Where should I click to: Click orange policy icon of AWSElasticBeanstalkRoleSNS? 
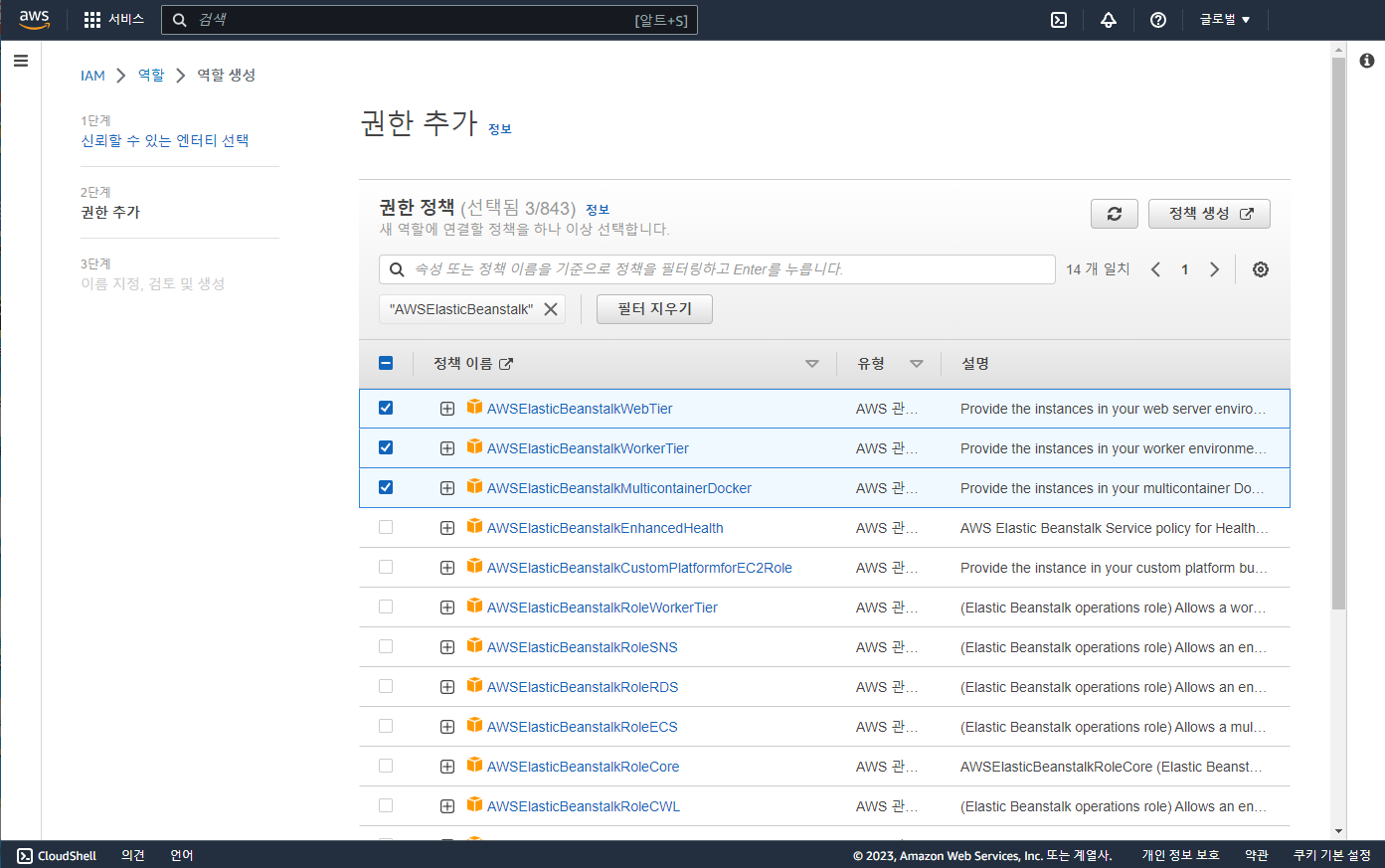click(x=475, y=645)
